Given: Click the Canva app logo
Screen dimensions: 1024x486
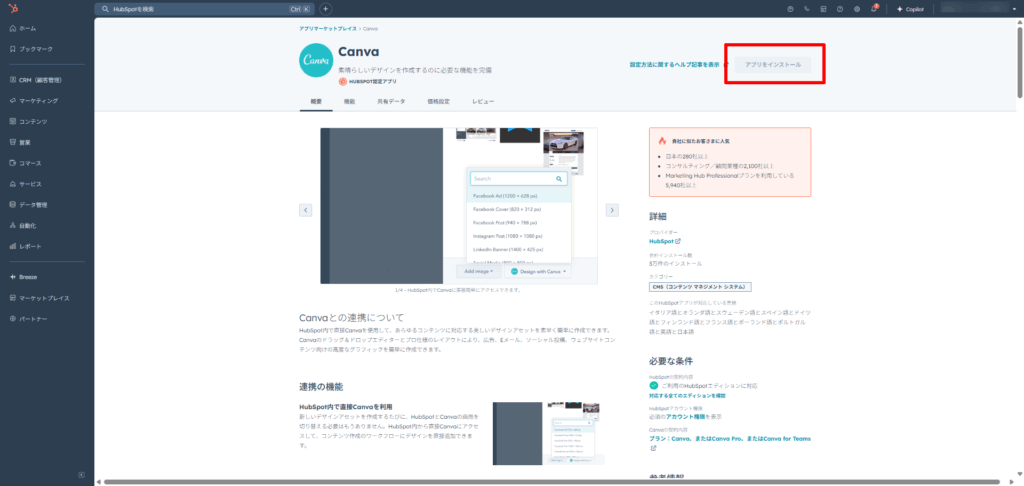Looking at the screenshot, I should (316, 60).
